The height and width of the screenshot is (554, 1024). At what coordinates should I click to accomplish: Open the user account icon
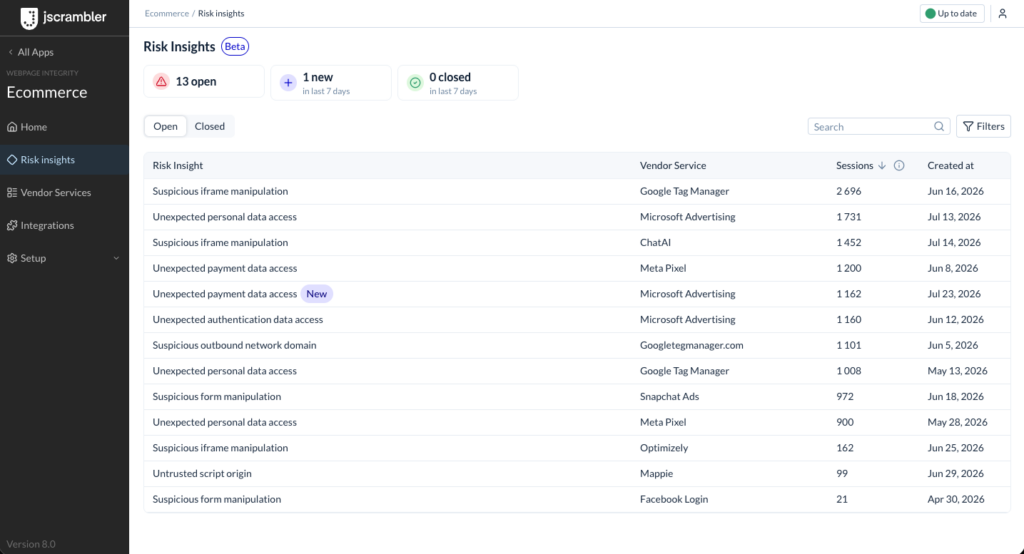pos(1002,13)
